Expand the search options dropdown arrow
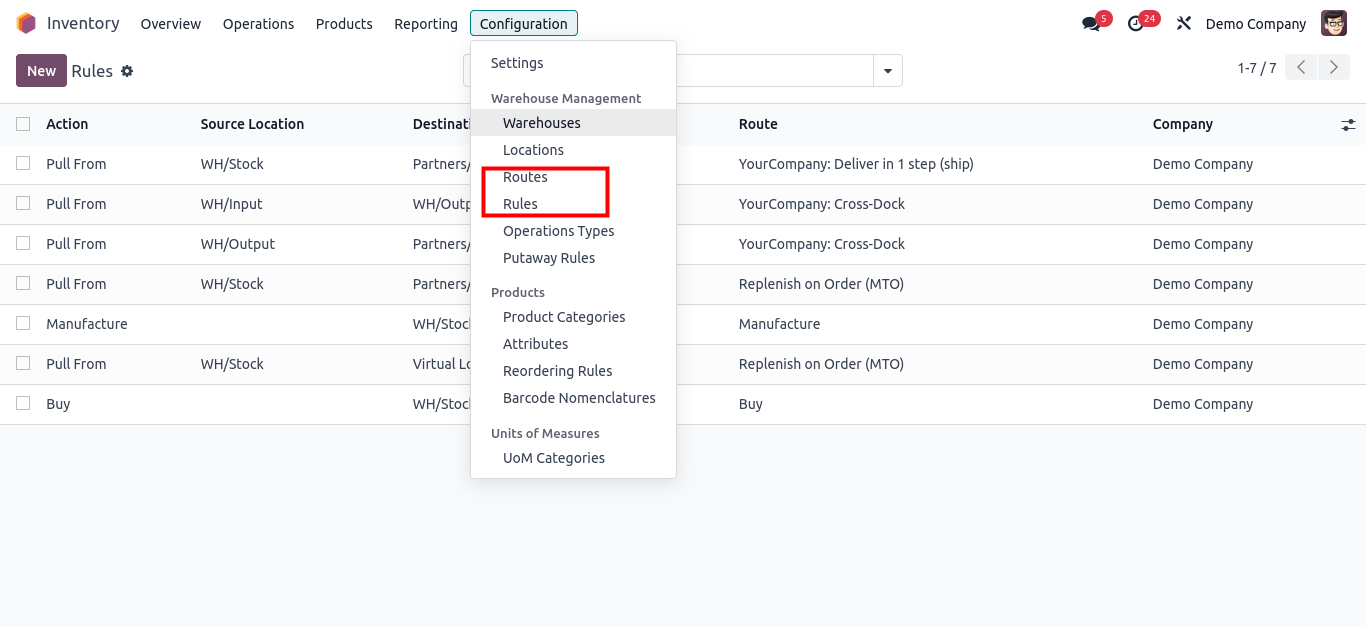This screenshot has width=1366, height=627. (887, 71)
